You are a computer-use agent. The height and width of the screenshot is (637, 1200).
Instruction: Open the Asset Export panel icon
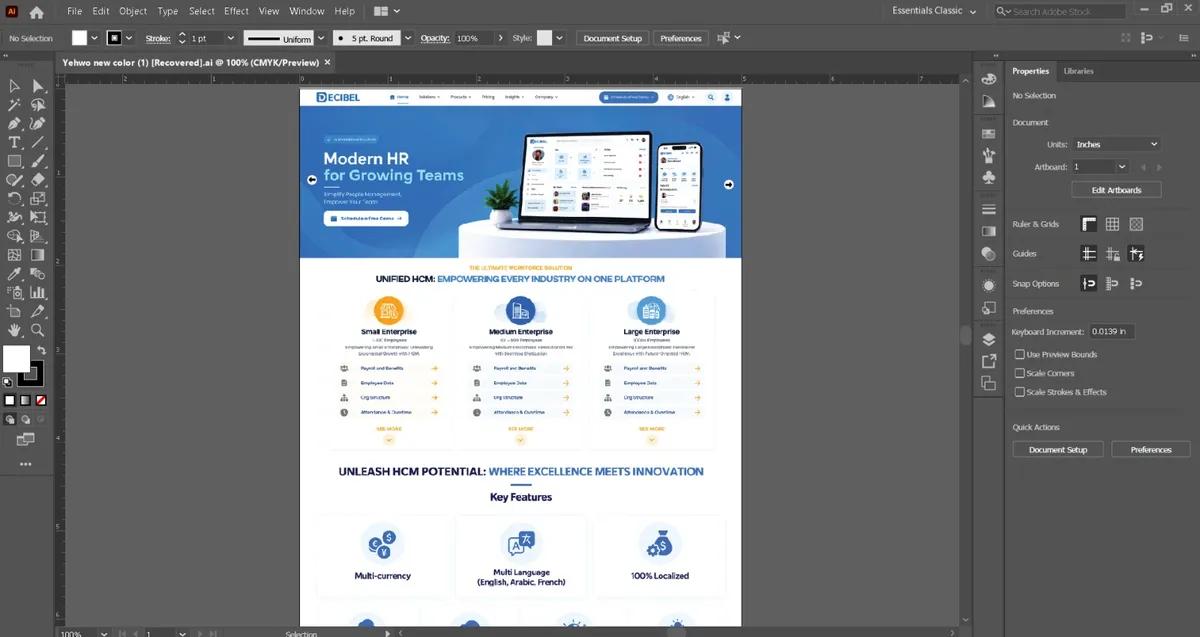point(988,361)
